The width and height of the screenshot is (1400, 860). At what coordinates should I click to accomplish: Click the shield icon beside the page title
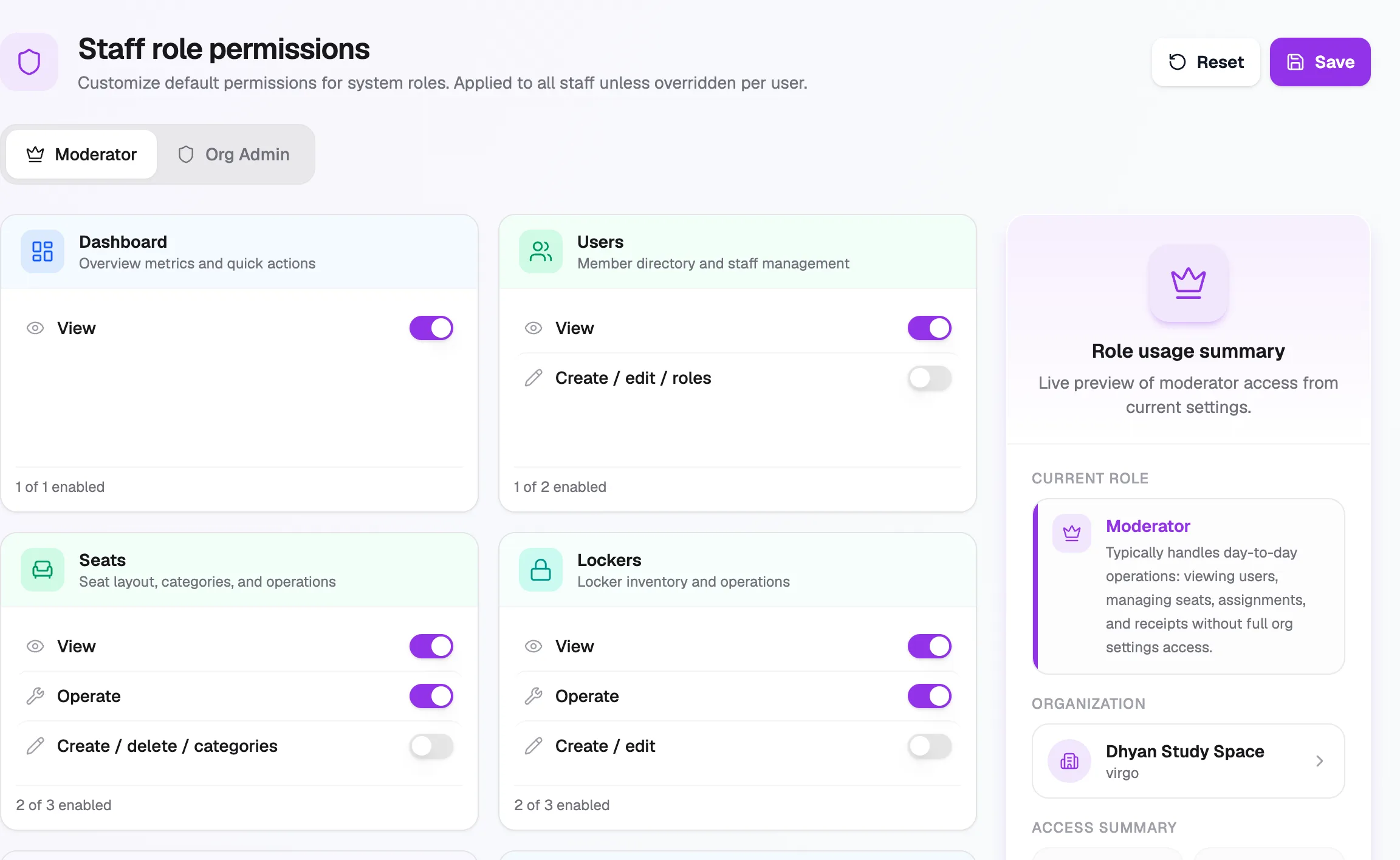click(29, 62)
